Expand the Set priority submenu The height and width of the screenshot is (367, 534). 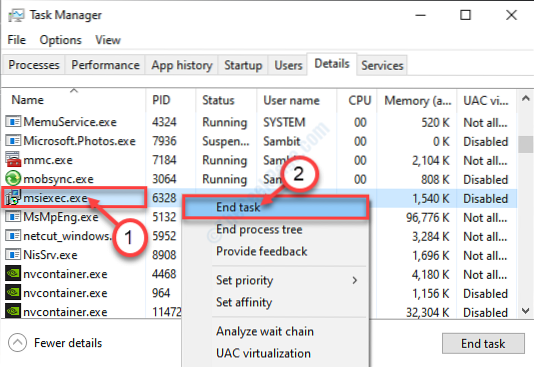(x=275, y=280)
